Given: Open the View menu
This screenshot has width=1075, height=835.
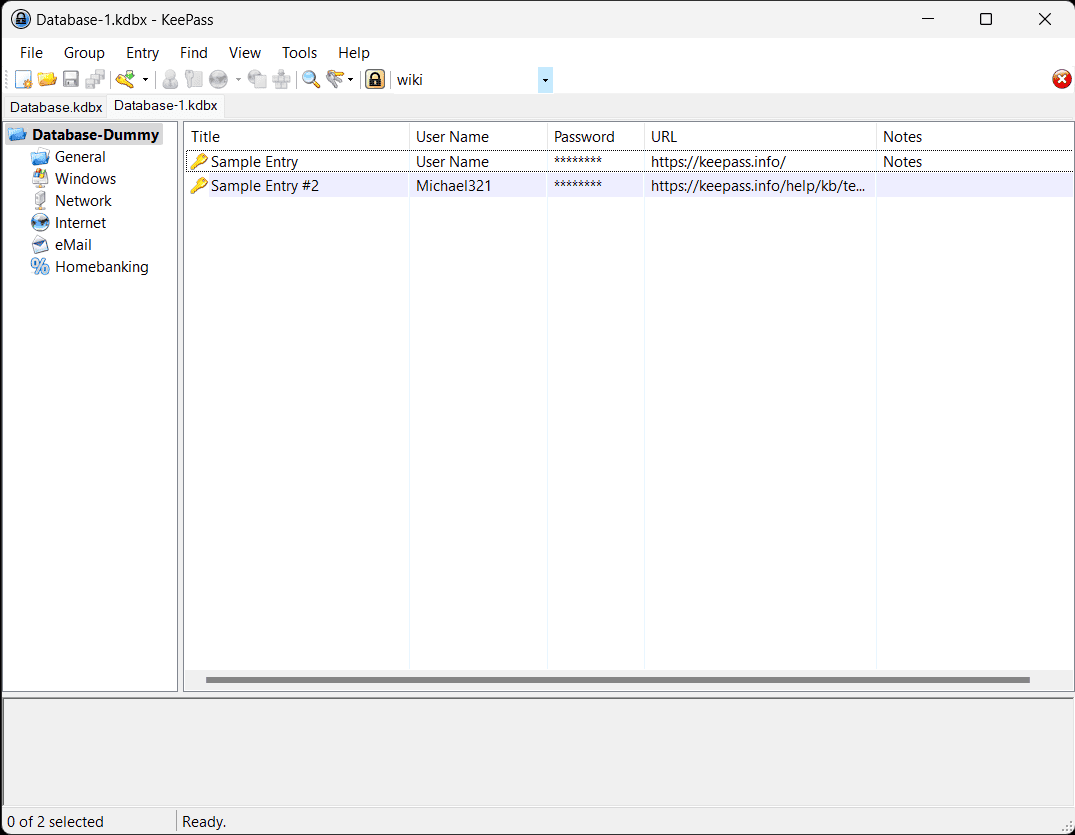Looking at the screenshot, I should 245,53.
